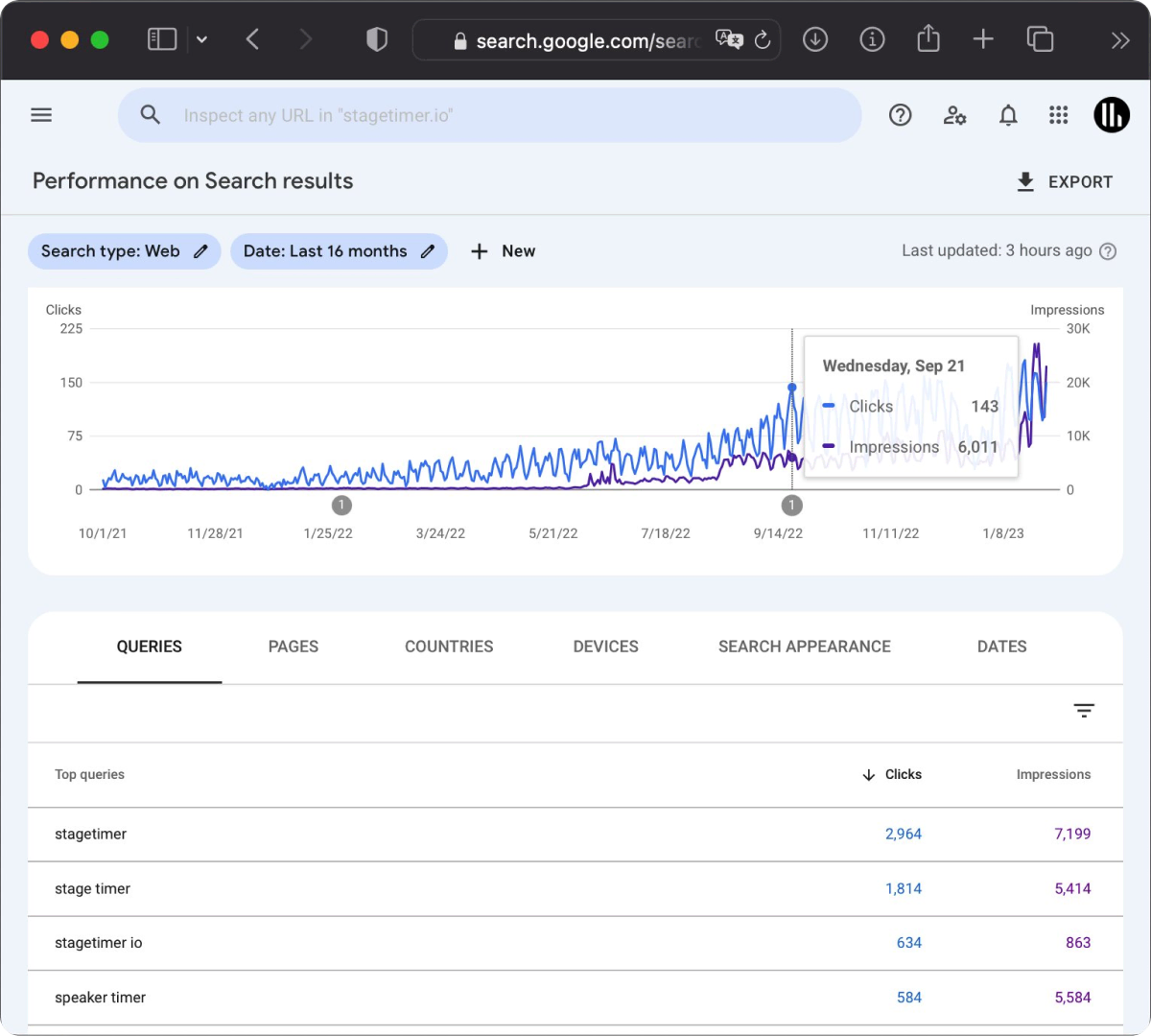
Task: Toggle Safari sidebar
Action: tap(162, 39)
